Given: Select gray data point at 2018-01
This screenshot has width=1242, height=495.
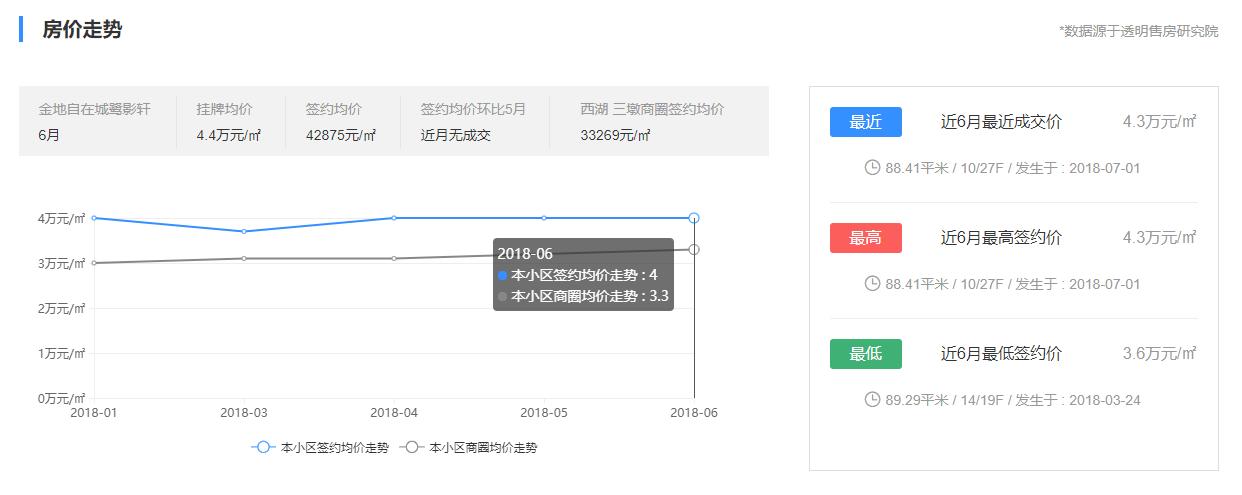Looking at the screenshot, I should pos(94,263).
